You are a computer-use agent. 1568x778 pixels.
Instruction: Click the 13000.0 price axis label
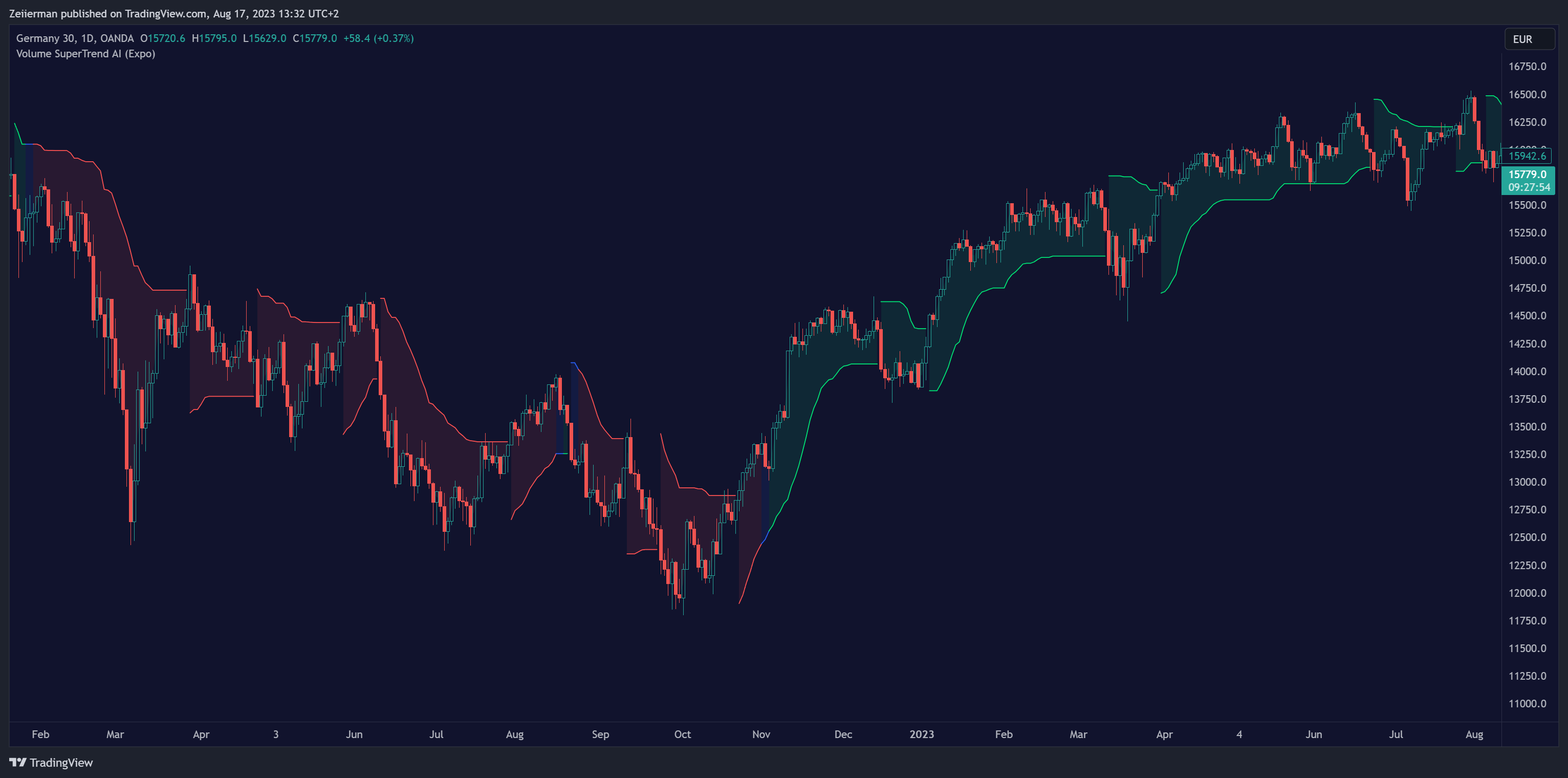click(1527, 482)
